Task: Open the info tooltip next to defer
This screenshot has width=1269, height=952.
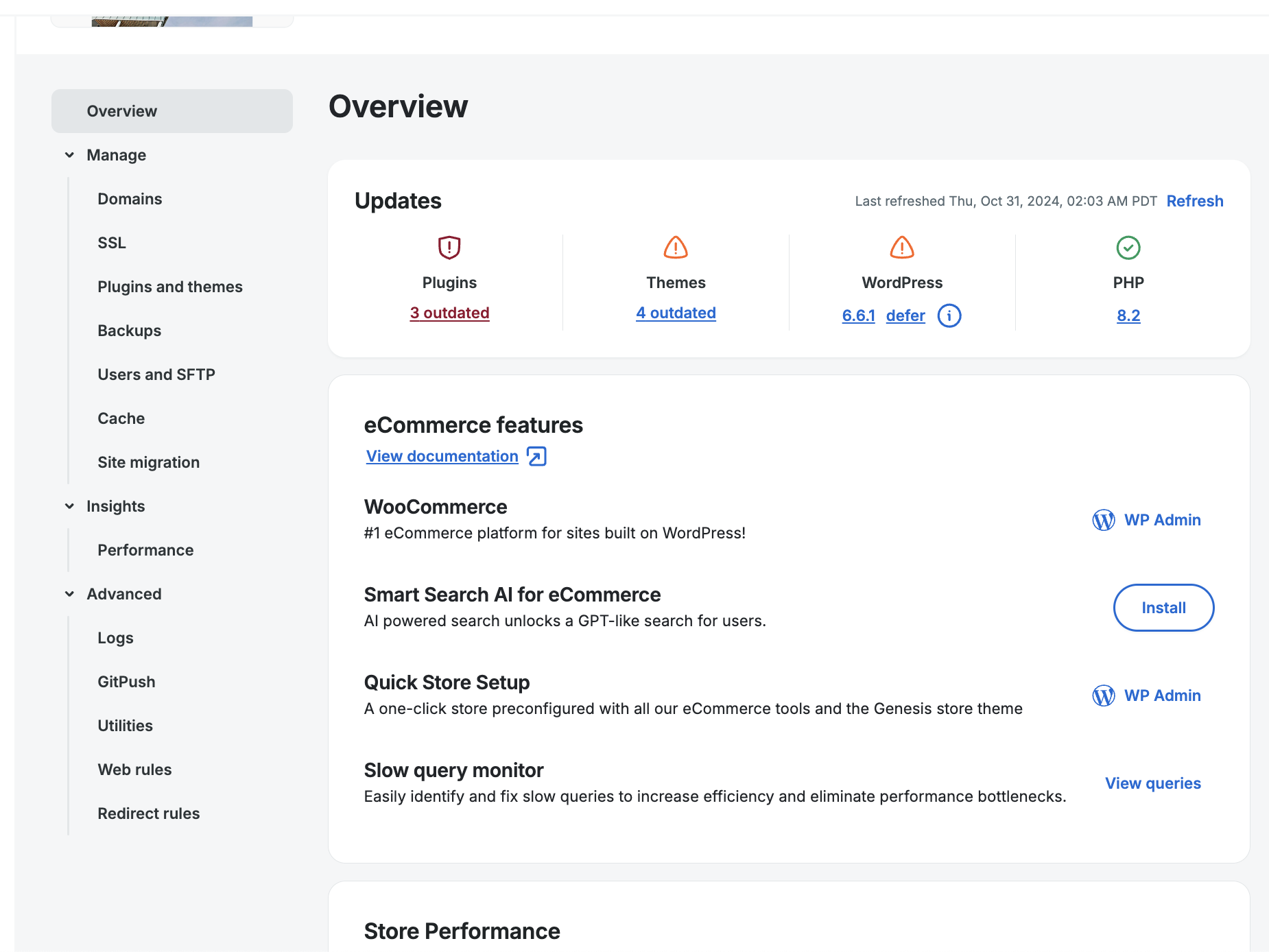Action: 949,316
